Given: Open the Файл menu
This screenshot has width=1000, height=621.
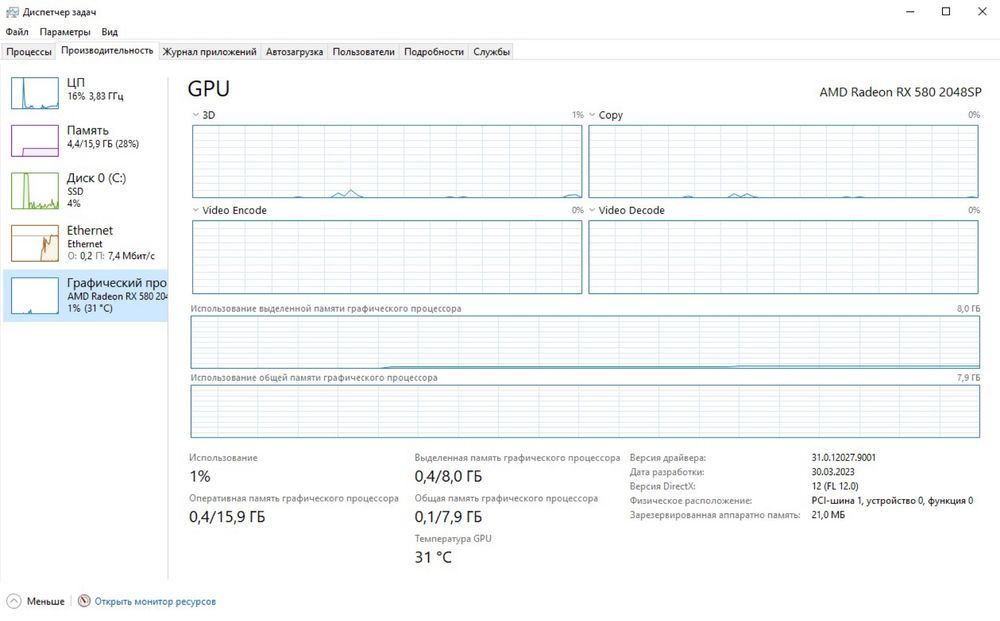Looking at the screenshot, I should coord(17,31).
